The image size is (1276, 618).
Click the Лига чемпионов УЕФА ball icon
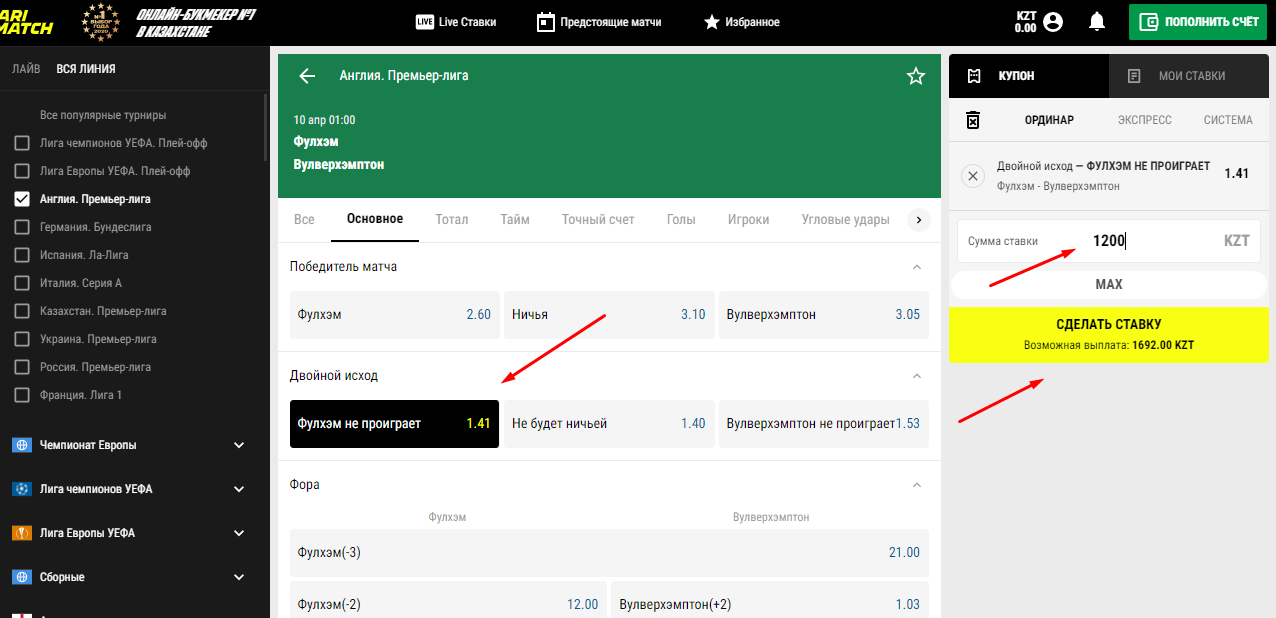(x=22, y=489)
